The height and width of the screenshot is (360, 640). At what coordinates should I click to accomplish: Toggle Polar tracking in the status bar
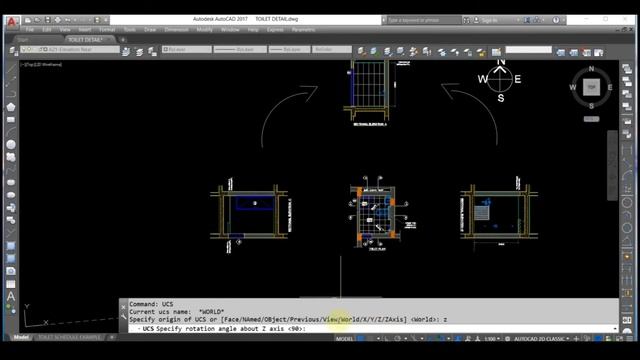(398, 338)
